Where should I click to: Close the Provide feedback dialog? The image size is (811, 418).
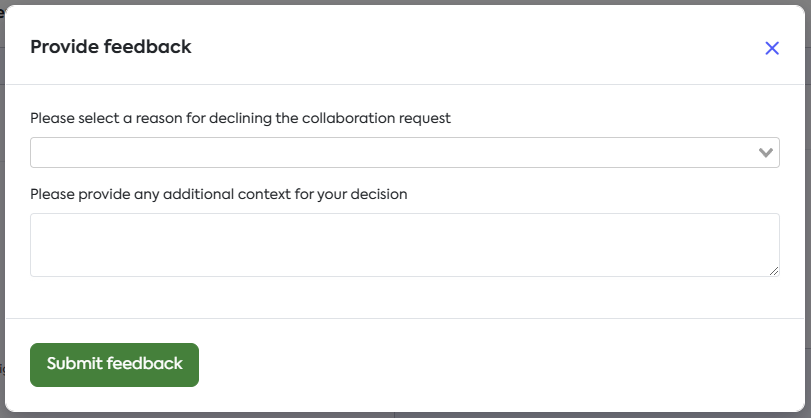[771, 48]
